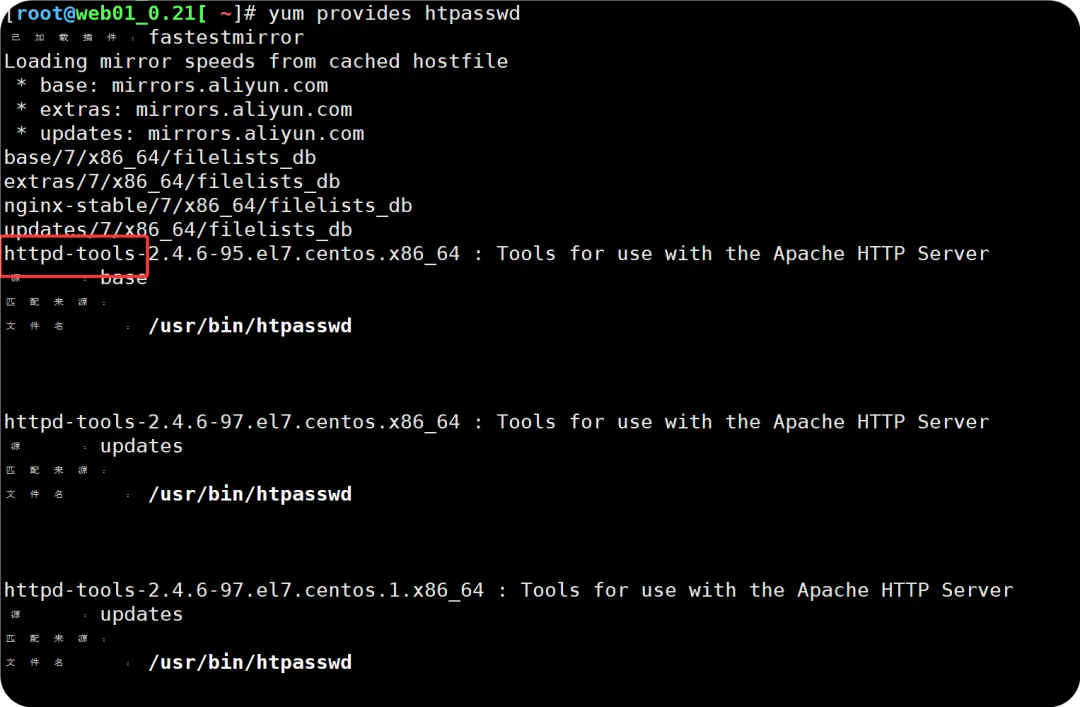Click second /usr/bin/htpasswd file path
The width and height of the screenshot is (1080, 707).
click(250, 494)
